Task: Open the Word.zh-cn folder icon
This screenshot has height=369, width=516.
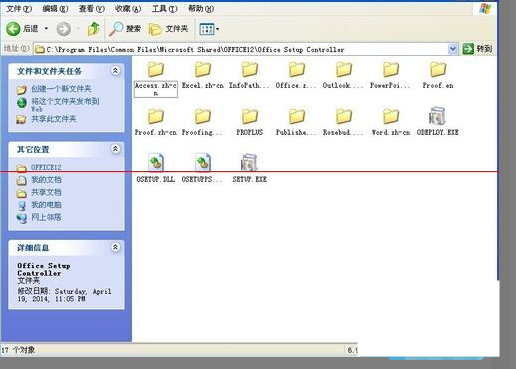Action: [x=391, y=116]
